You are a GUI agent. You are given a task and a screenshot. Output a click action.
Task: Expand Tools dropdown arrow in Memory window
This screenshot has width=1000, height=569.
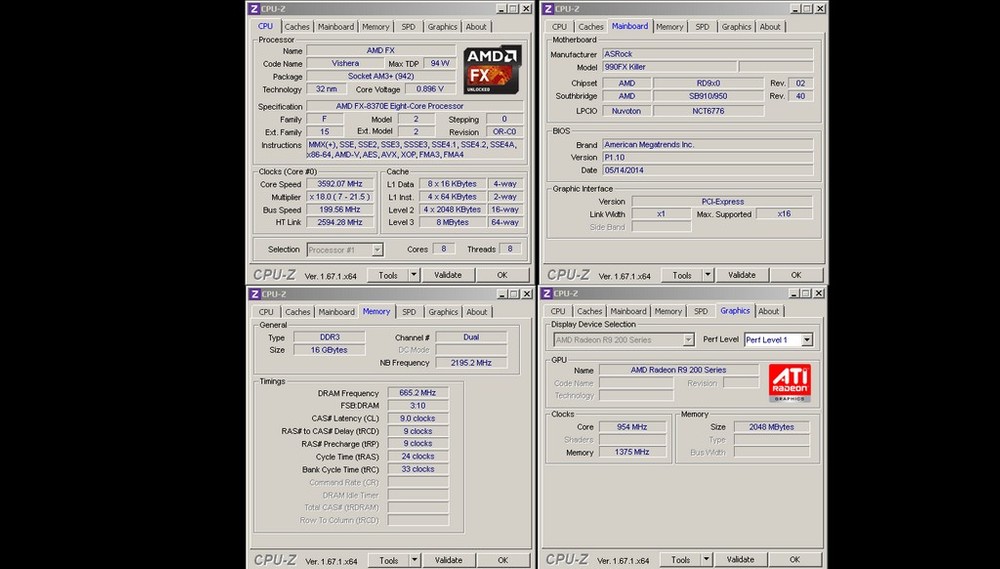pos(415,560)
